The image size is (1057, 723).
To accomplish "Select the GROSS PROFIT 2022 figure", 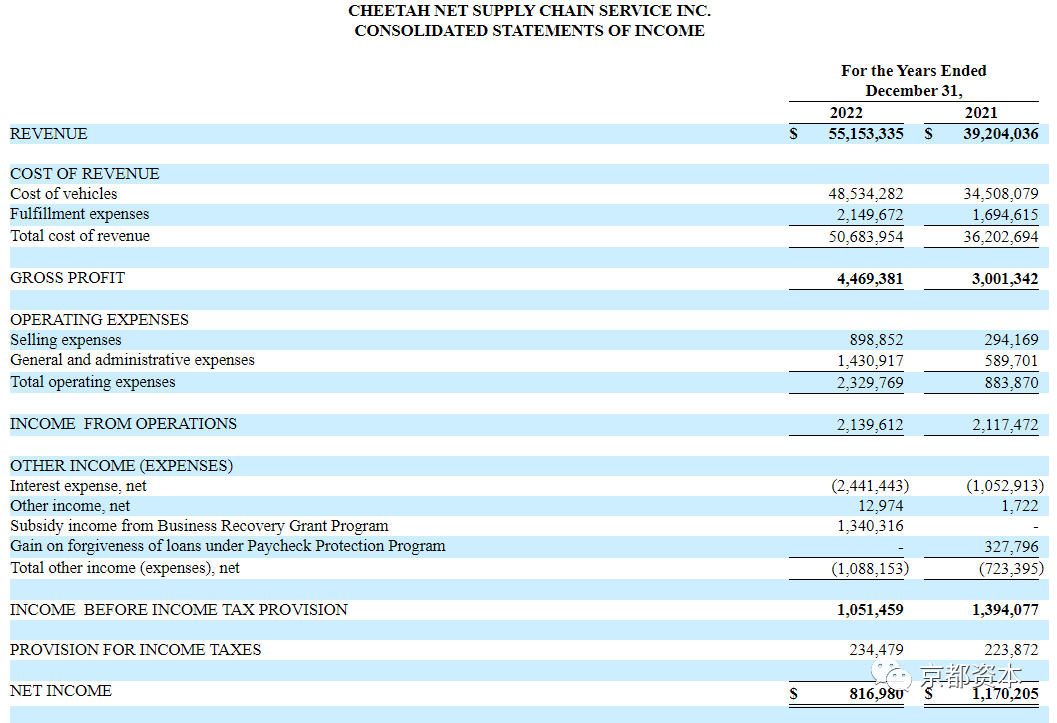I will pyautogui.click(x=870, y=278).
